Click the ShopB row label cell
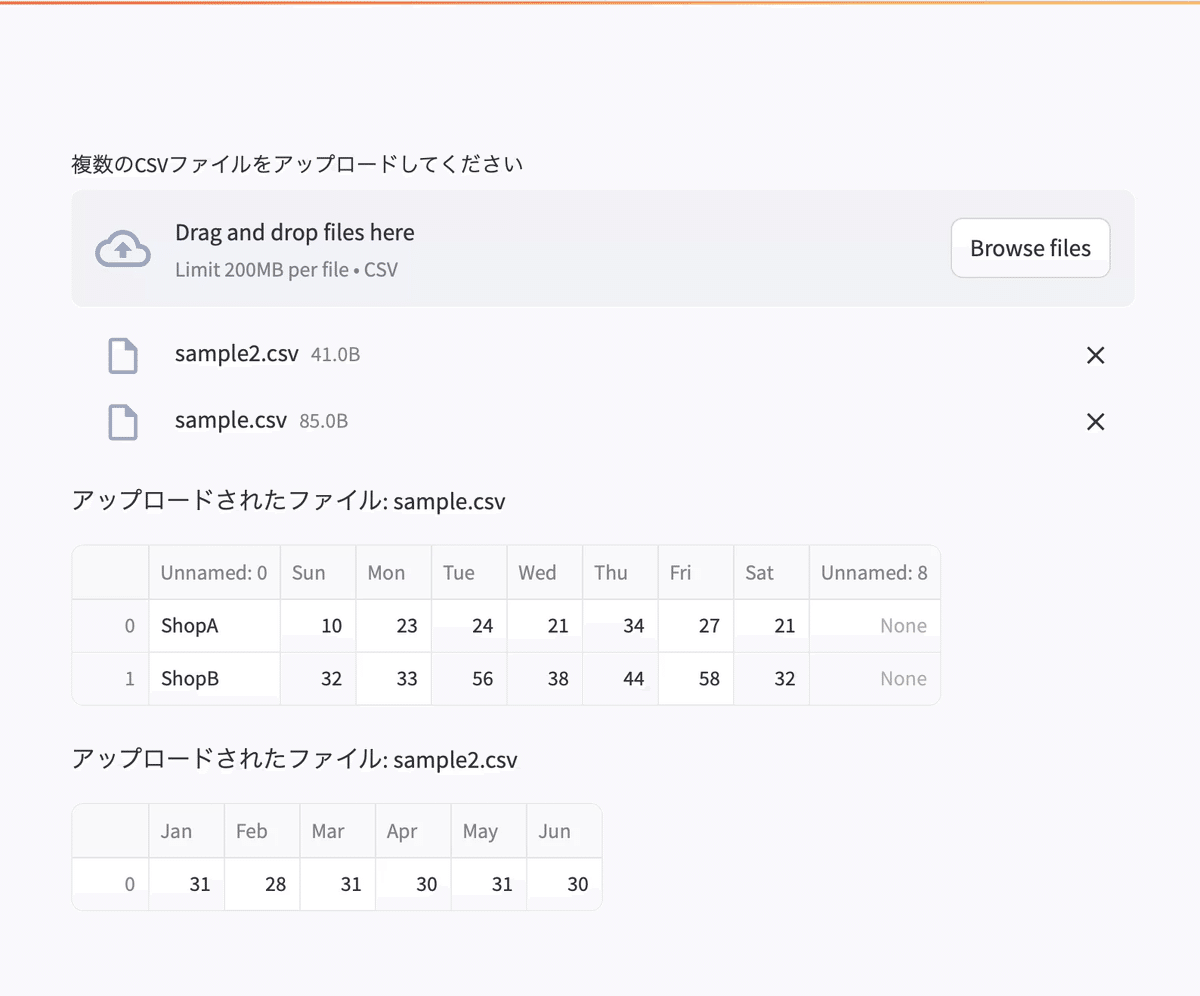The image size is (1200, 996). coord(214,678)
